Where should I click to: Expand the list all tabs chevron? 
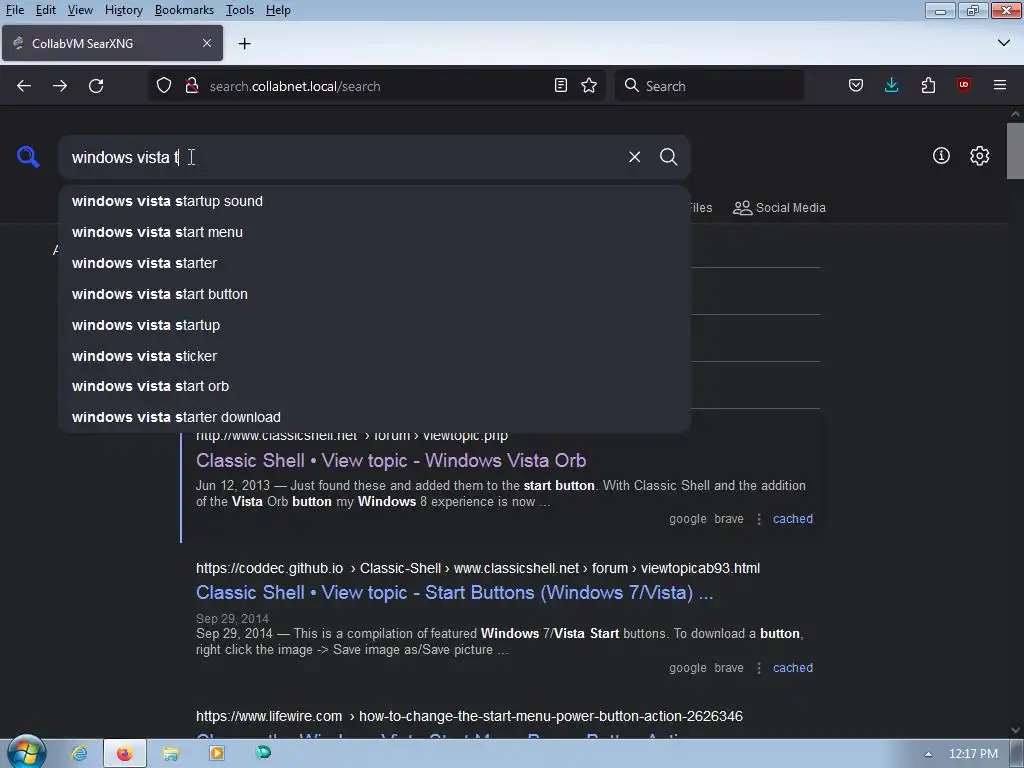(x=1004, y=43)
